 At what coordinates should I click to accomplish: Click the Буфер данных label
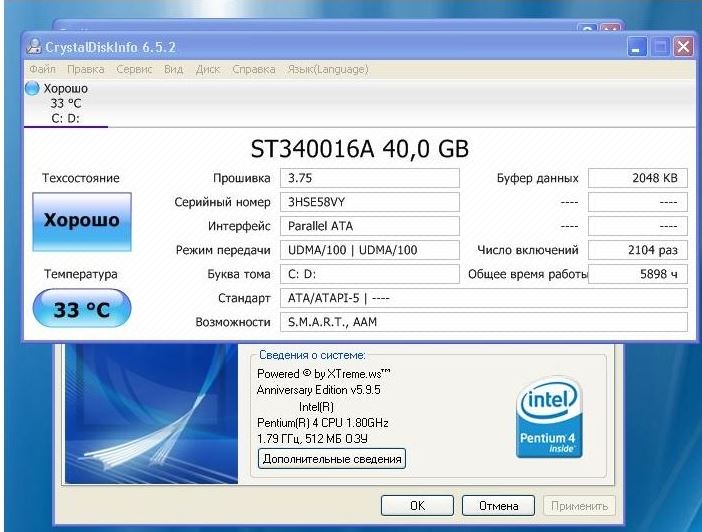[x=538, y=178]
